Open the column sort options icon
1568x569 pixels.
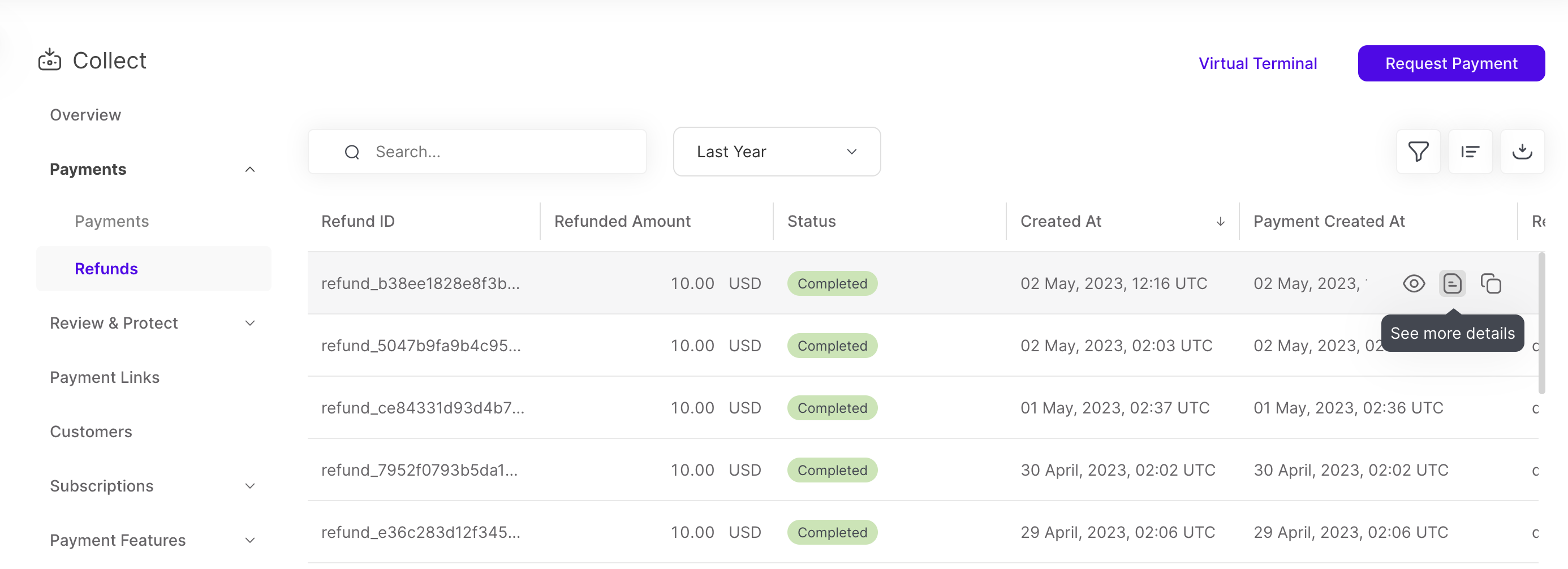click(x=1470, y=152)
